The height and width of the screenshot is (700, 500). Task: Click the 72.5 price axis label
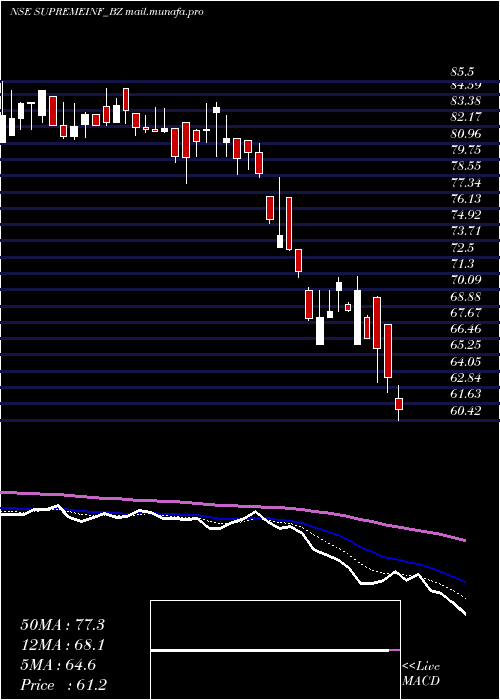click(462, 247)
